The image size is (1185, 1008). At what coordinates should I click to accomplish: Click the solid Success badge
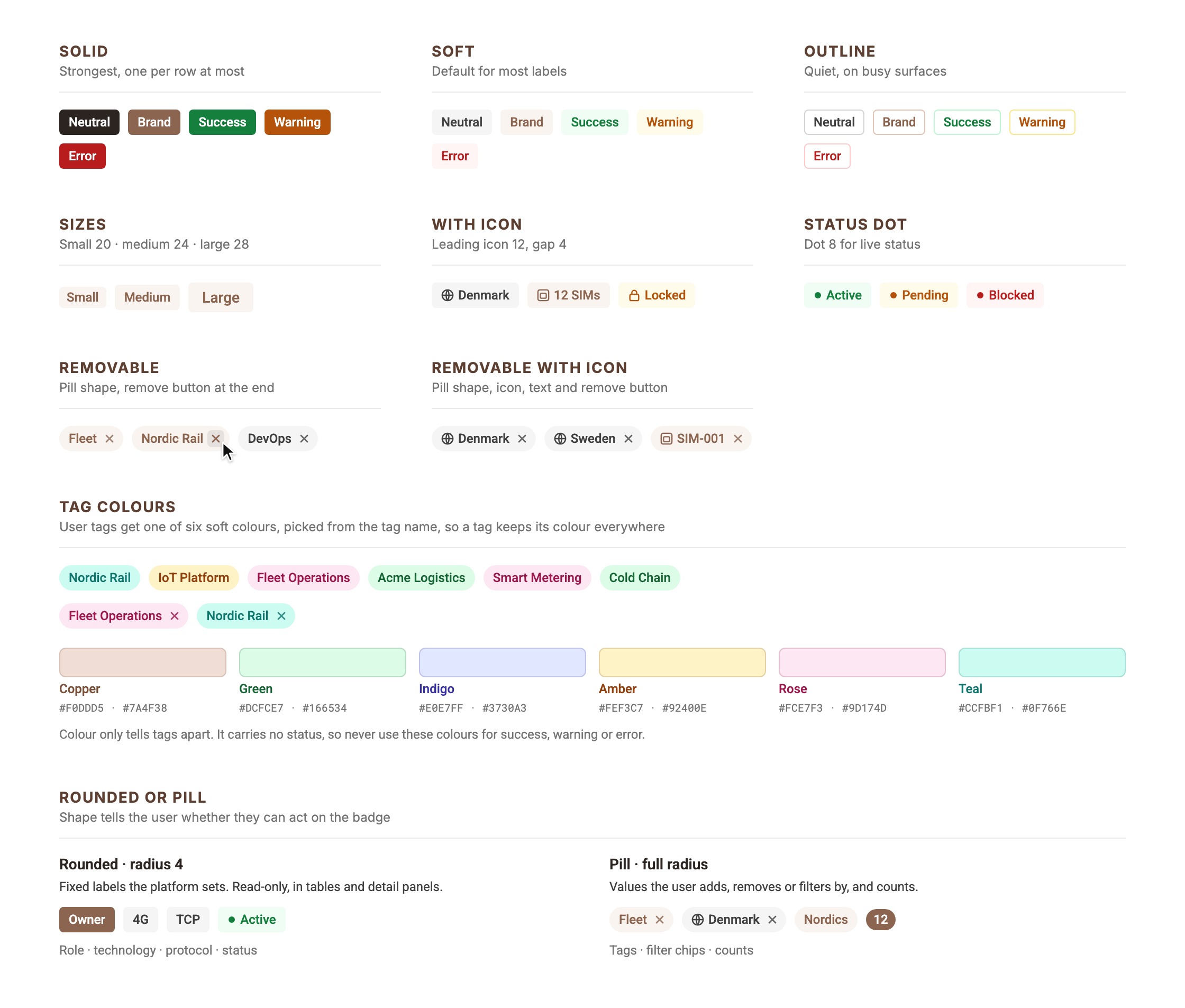(222, 122)
